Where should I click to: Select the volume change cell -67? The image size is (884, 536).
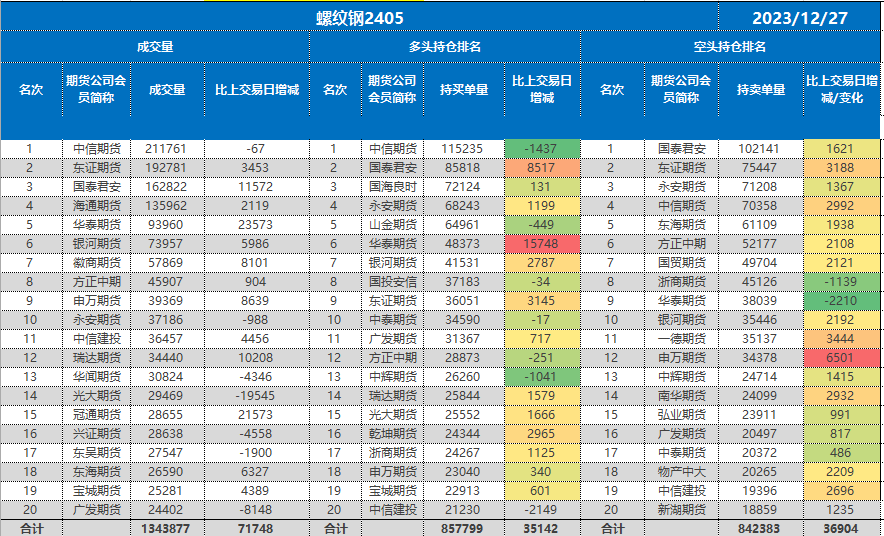tap(257, 149)
